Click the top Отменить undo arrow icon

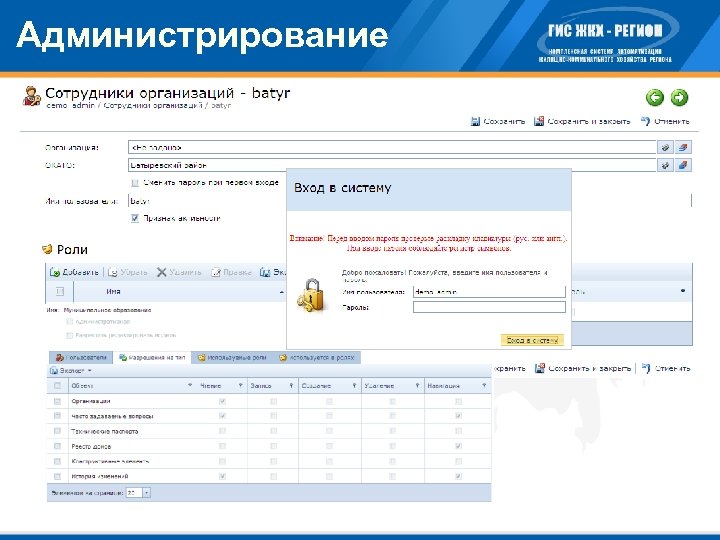(646, 121)
